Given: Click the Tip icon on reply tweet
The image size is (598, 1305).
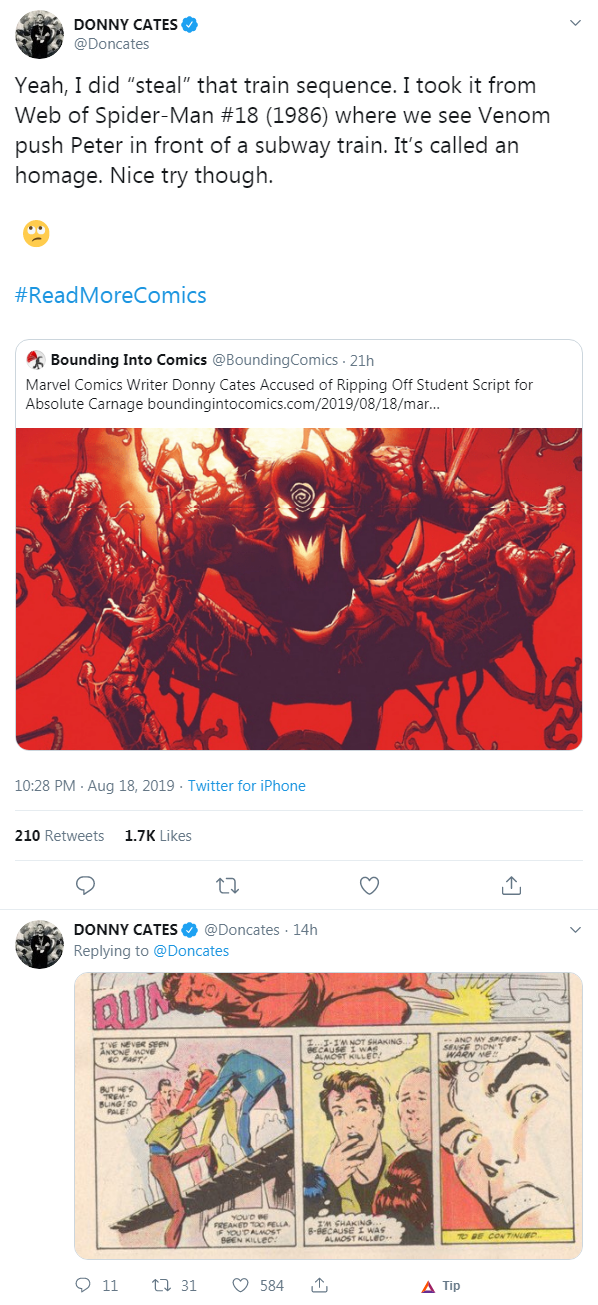Looking at the screenshot, I should pos(441,1286).
